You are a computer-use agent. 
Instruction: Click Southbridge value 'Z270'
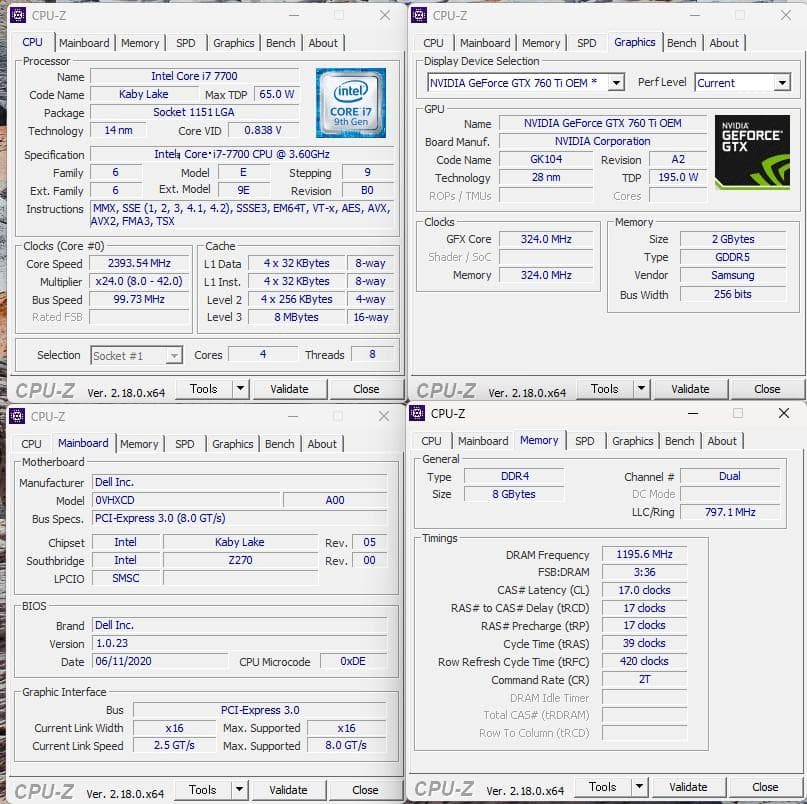pos(240,560)
